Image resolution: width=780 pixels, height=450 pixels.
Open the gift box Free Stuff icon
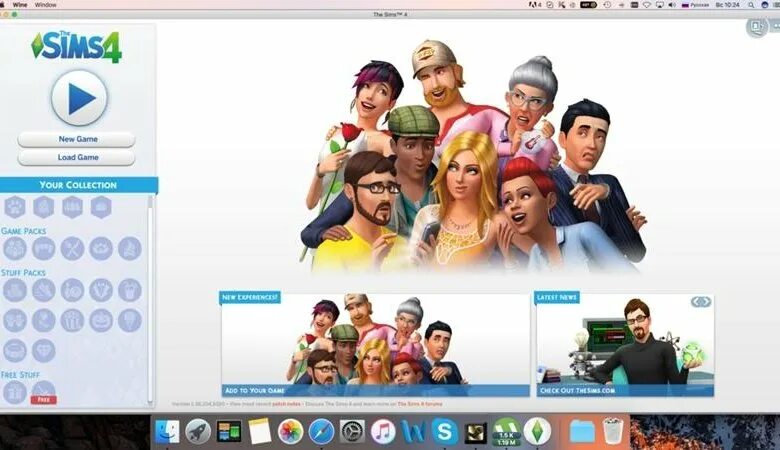point(15,392)
